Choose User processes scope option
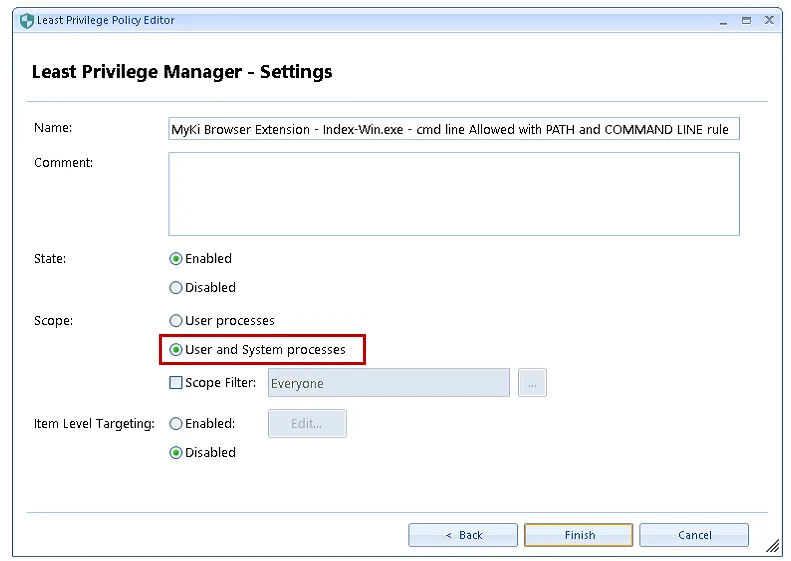The image size is (791, 561). pos(176,321)
